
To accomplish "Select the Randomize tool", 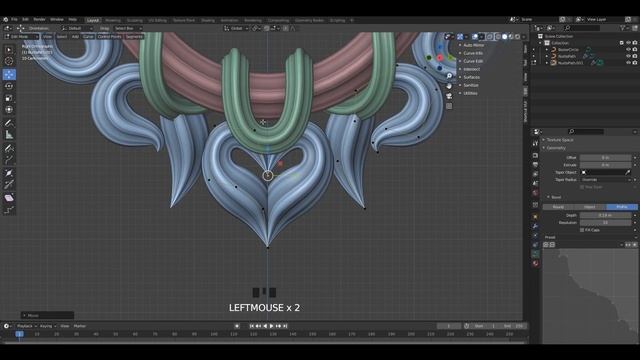I will point(9,210).
